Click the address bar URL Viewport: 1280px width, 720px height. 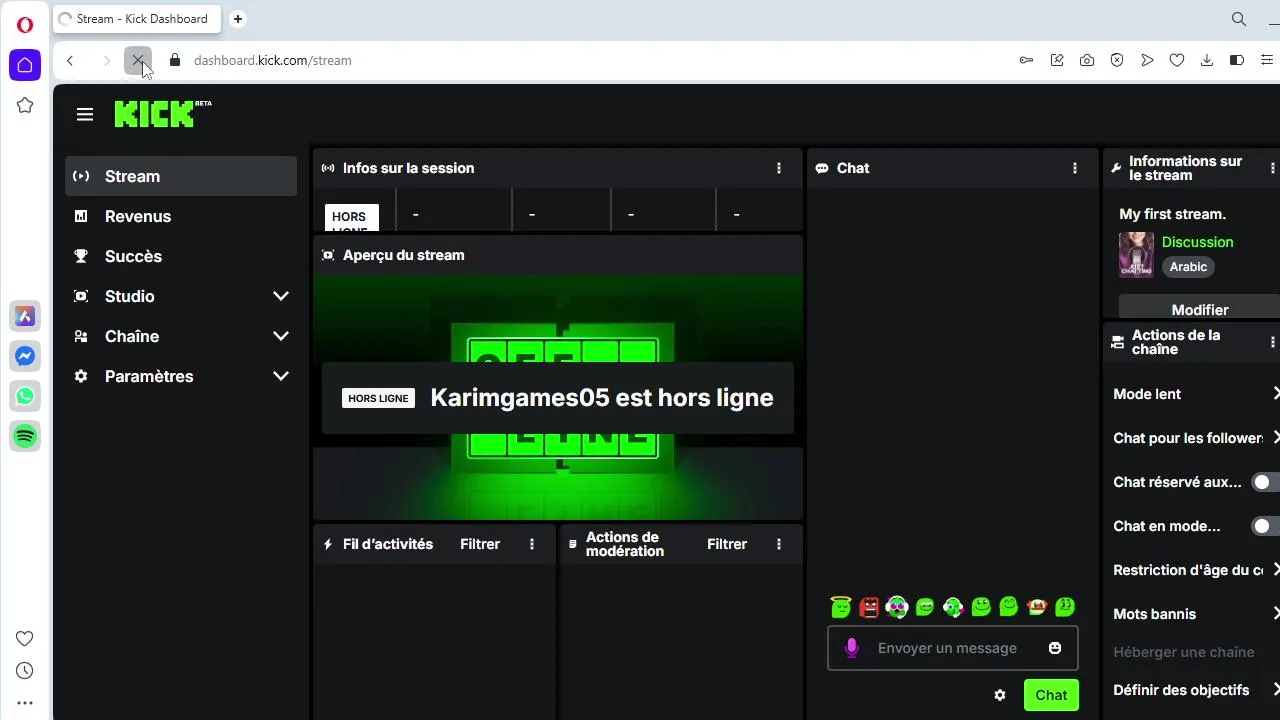[x=273, y=60]
